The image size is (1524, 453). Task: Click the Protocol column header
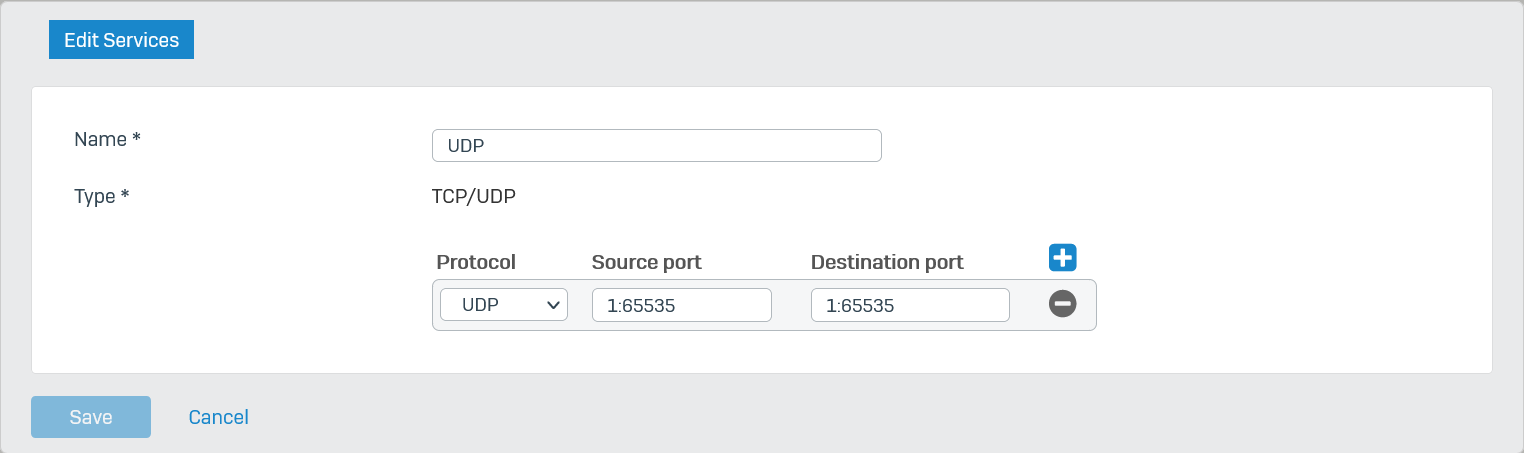tap(476, 262)
